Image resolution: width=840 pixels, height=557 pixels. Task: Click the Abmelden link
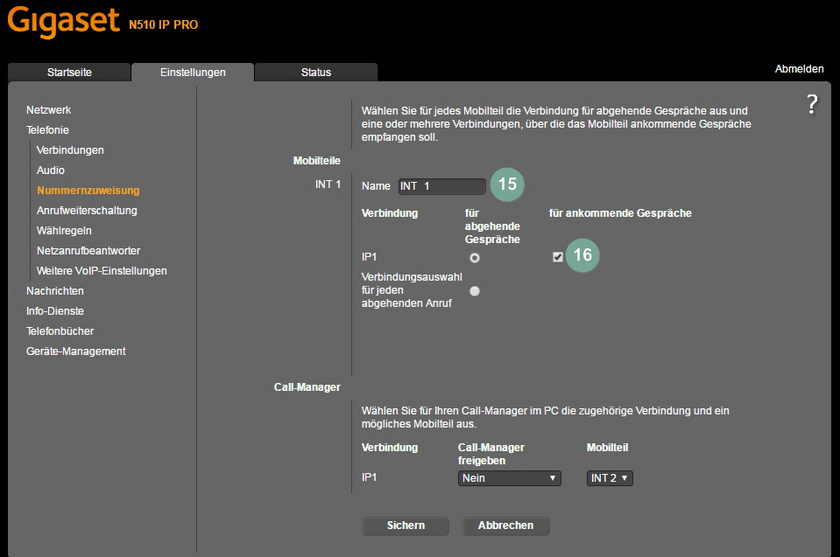[x=799, y=69]
